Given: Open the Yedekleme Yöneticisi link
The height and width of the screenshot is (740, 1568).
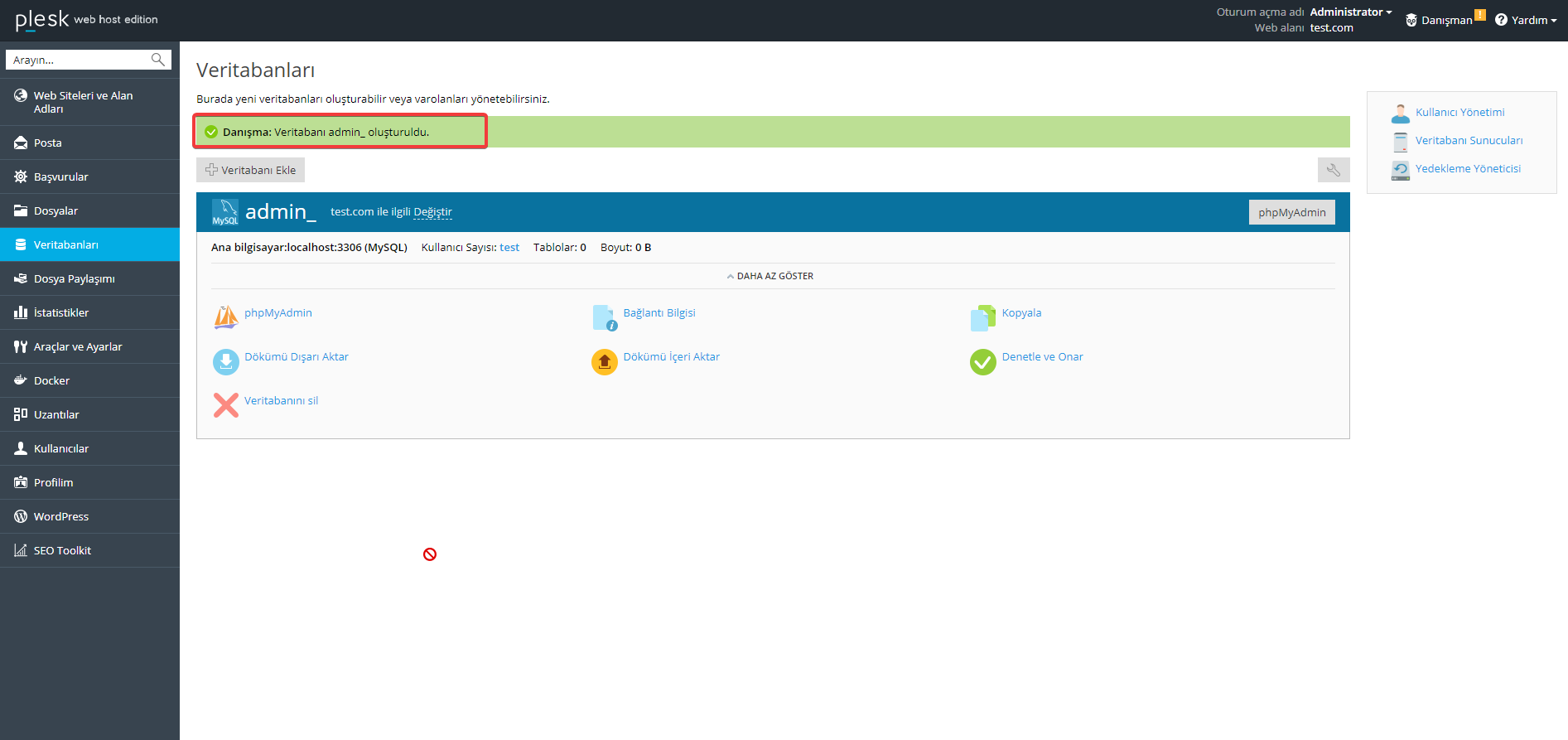Looking at the screenshot, I should [x=1468, y=168].
